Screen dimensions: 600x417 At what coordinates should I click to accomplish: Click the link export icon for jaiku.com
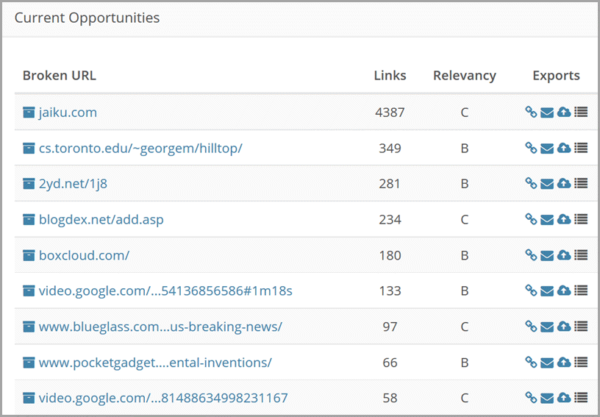pyautogui.click(x=531, y=112)
